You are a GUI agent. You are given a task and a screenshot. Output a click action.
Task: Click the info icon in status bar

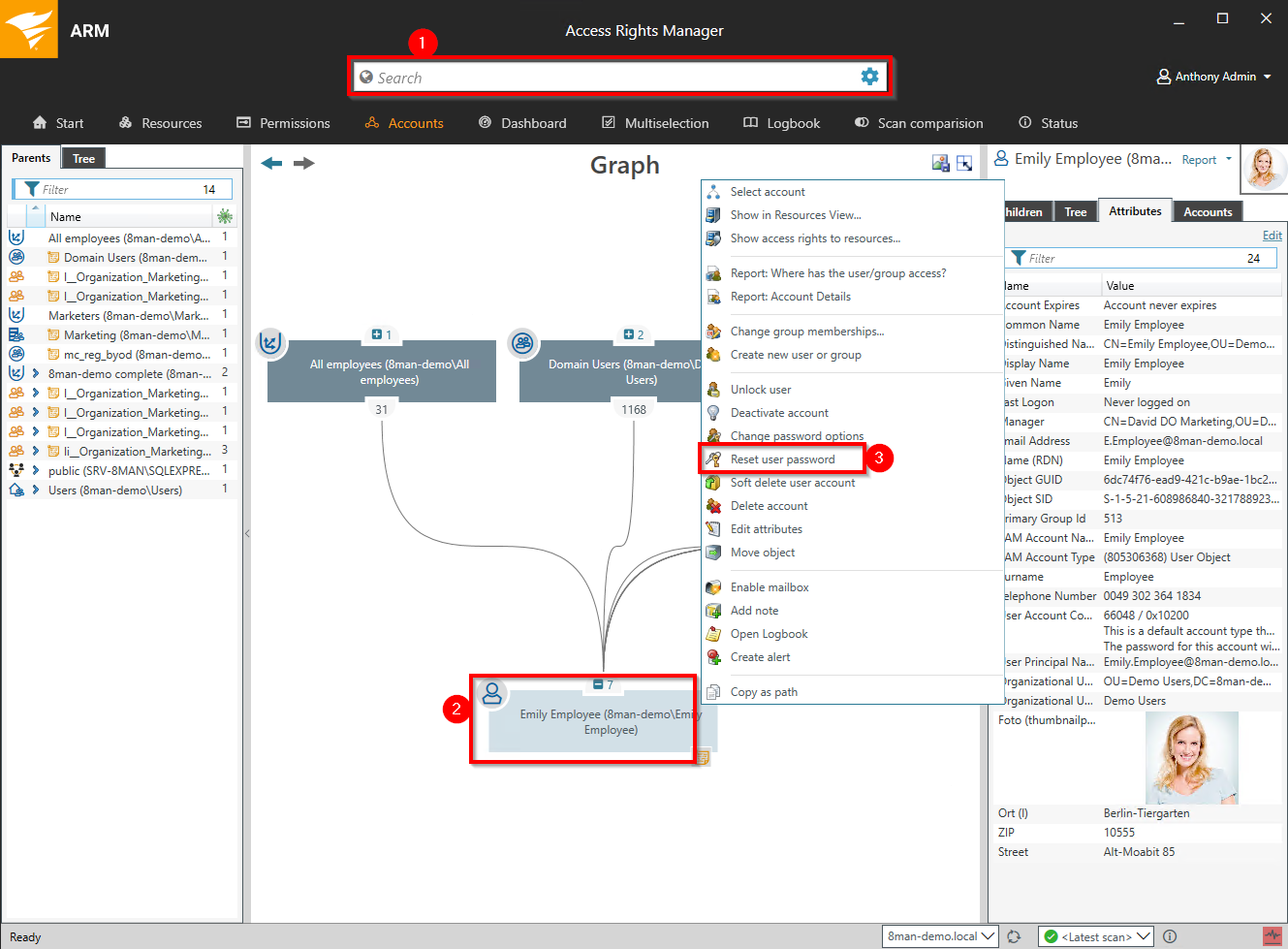pos(1170,936)
